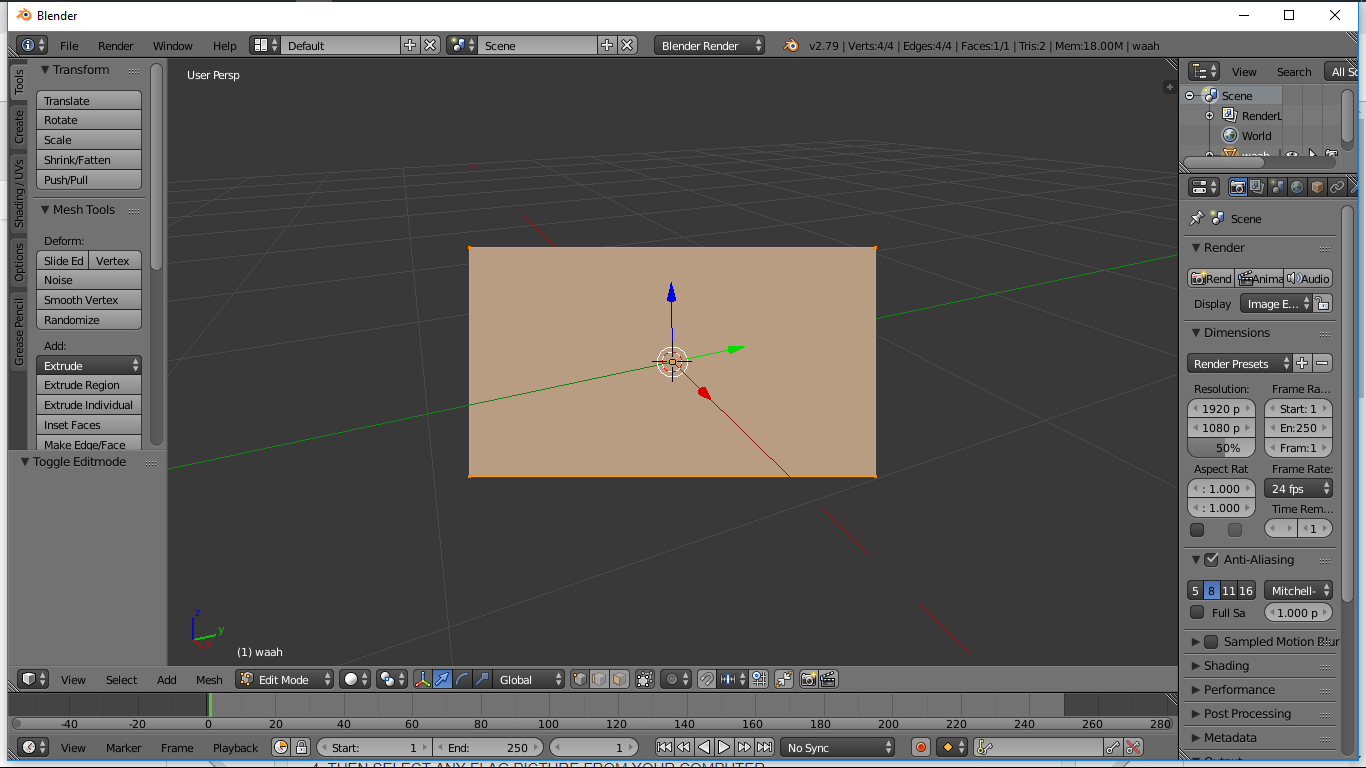This screenshot has width=1366, height=768.
Task: Jump to the timeline start frame
Action: coord(664,747)
